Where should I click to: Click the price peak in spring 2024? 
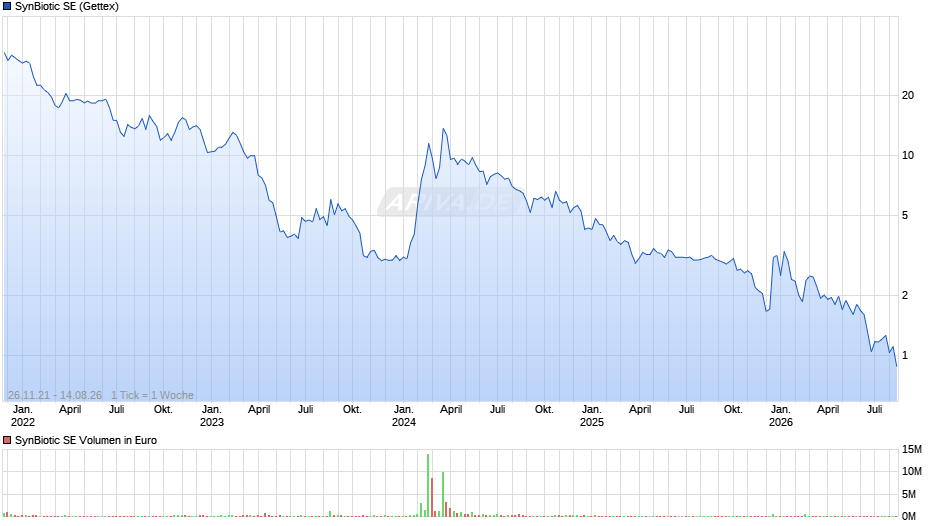444,129
